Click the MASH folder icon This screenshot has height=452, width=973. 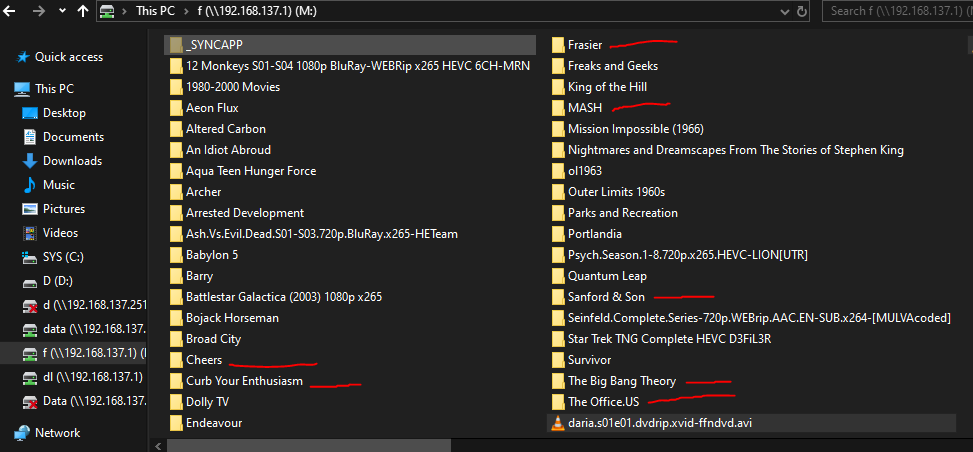coord(558,108)
